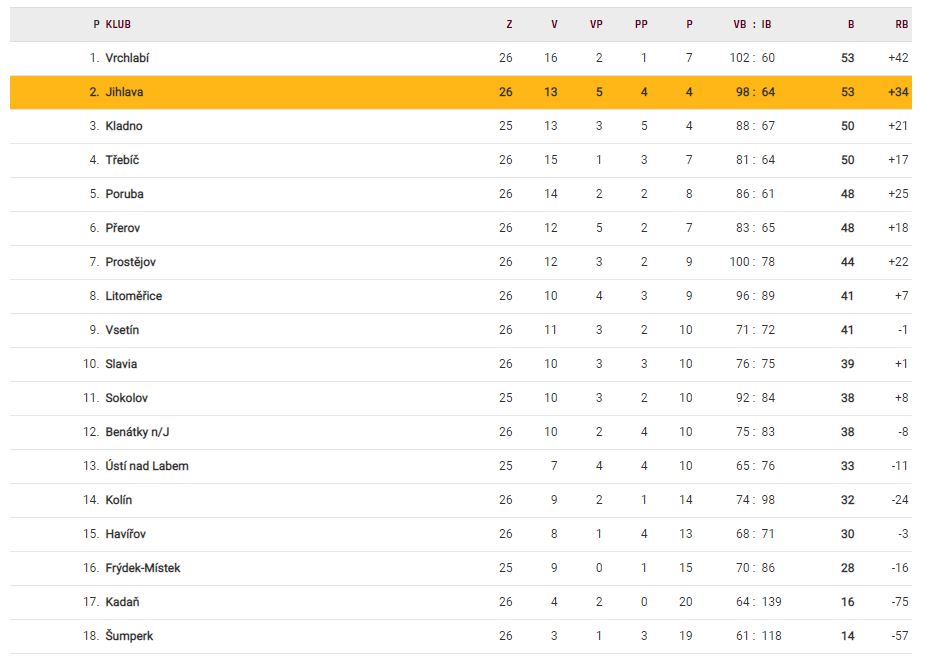The width and height of the screenshot is (929, 659).
Task: Open the Poruba club link
Action: click(124, 194)
